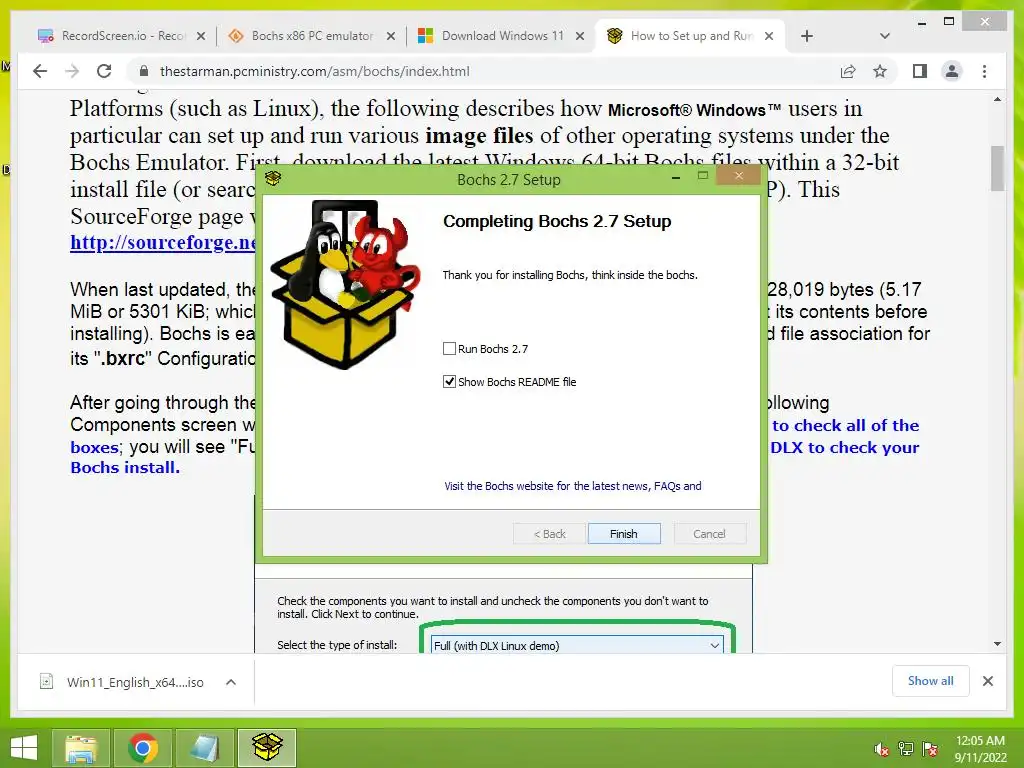
Task: Minimize the Bochs 2.7 Setup window
Action: coord(676,176)
